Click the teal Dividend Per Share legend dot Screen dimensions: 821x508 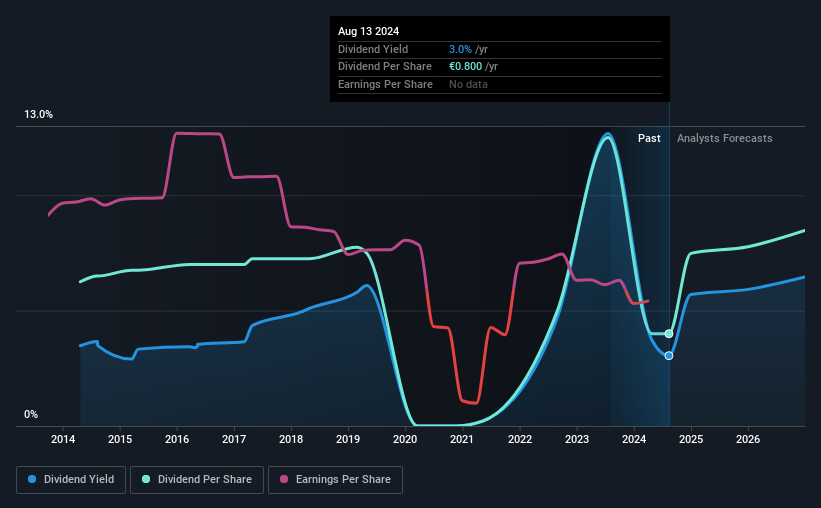[146, 479]
